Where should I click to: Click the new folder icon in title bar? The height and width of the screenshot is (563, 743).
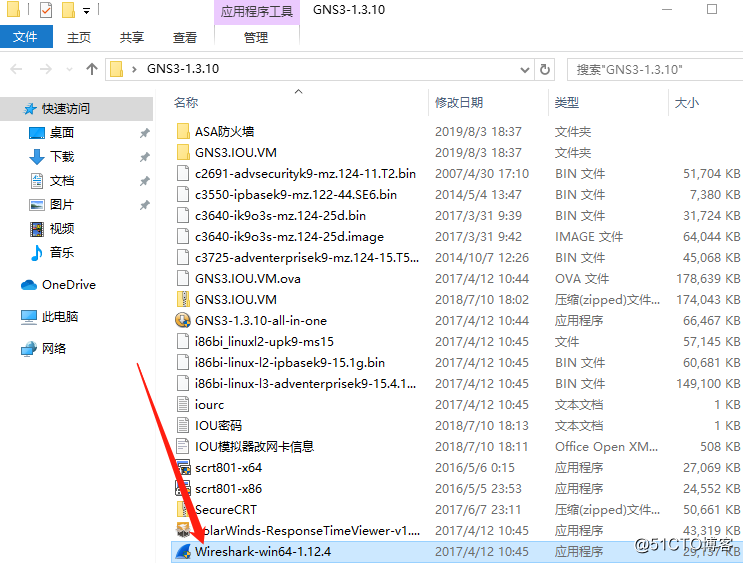[x=69, y=9]
